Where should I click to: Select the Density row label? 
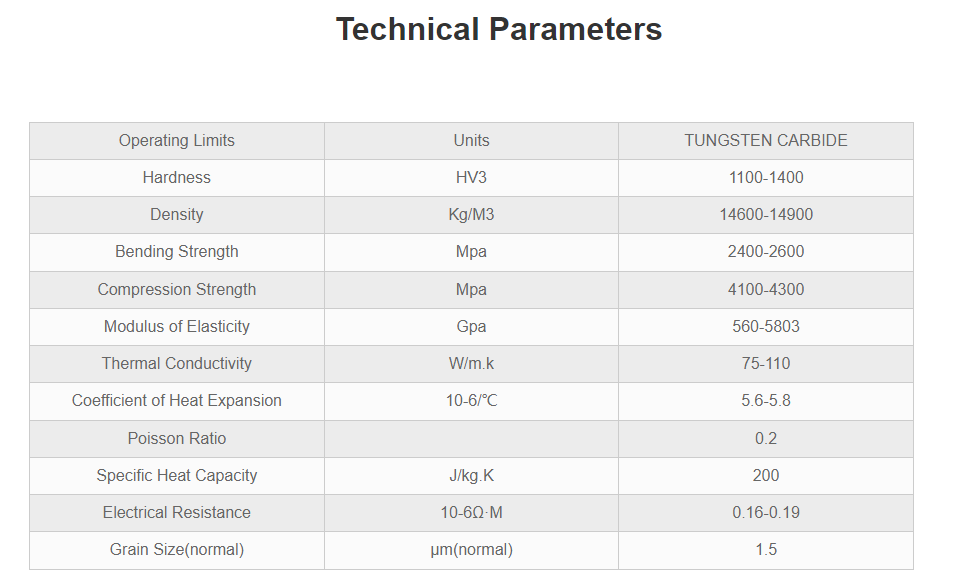click(x=177, y=215)
